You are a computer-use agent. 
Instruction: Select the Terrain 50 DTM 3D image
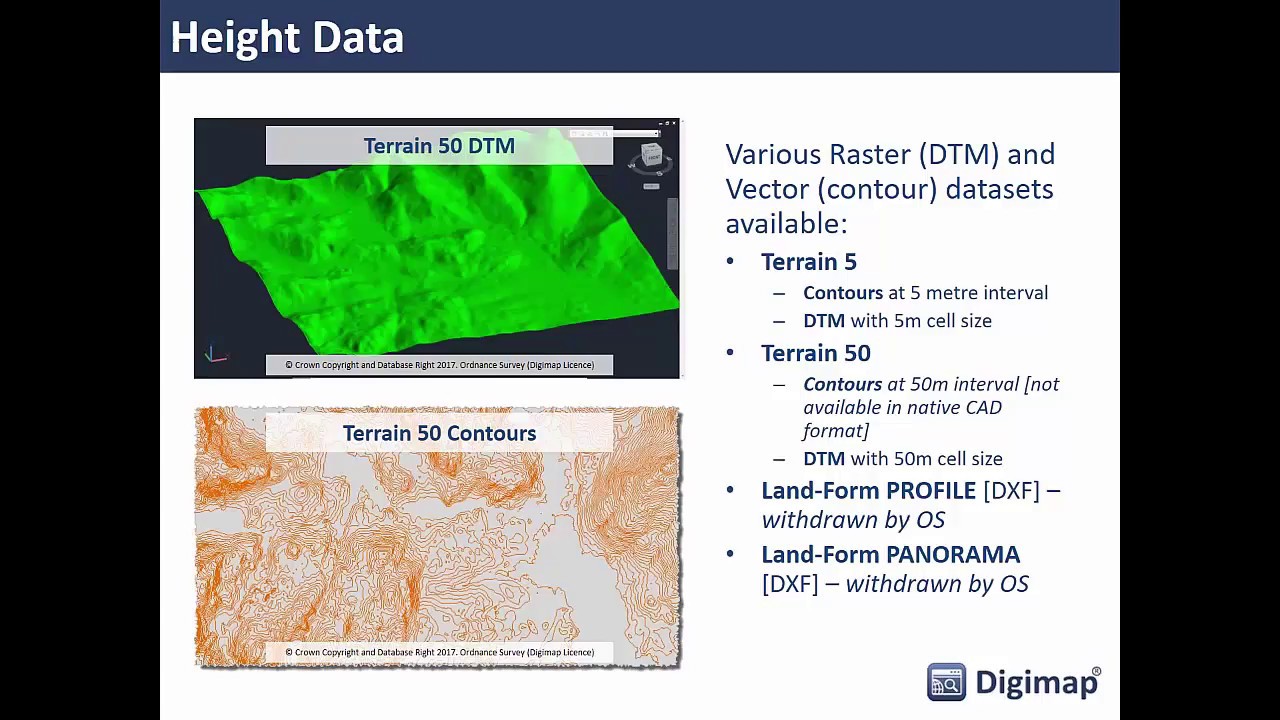[x=437, y=248]
